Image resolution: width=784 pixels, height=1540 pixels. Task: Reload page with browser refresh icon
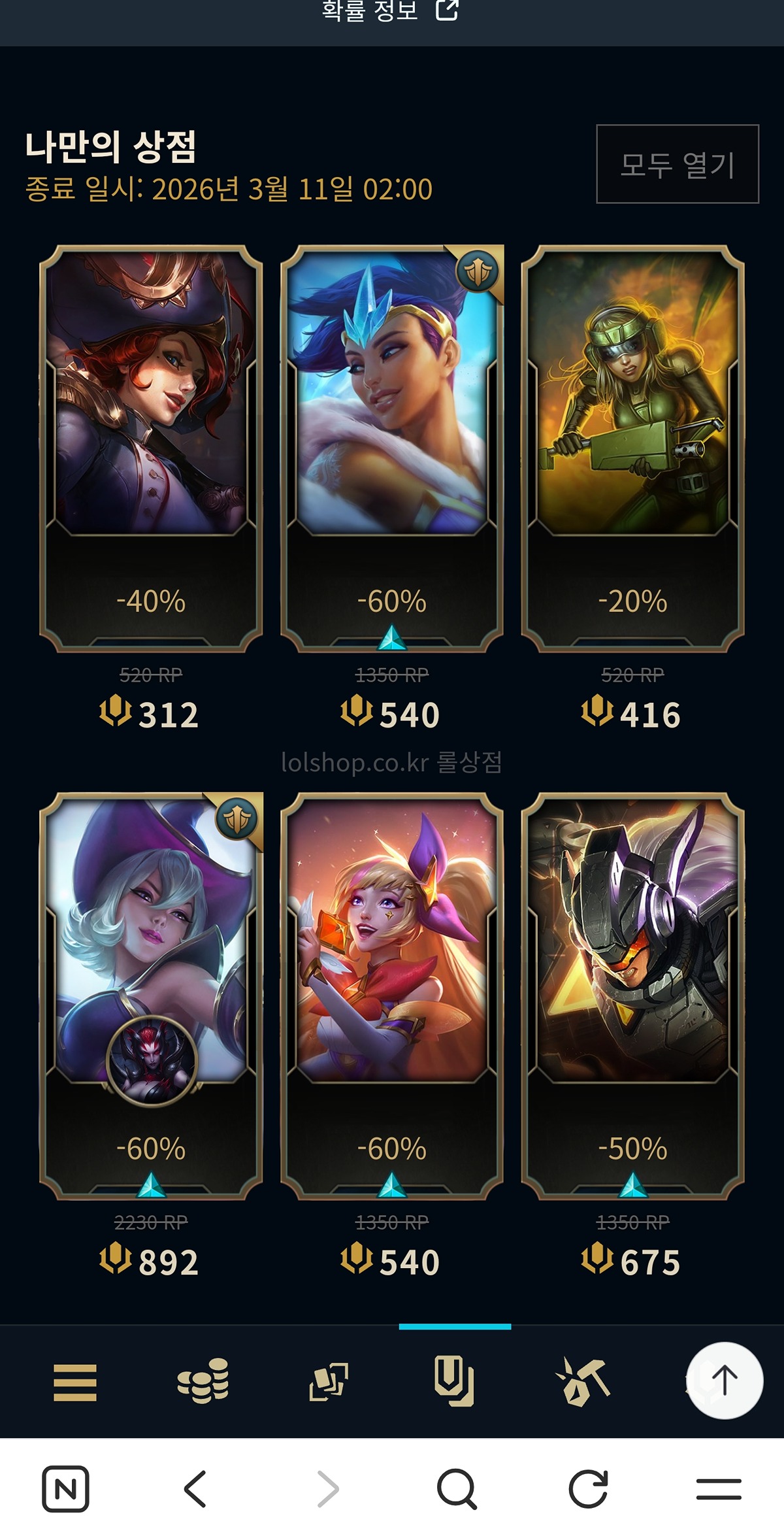[x=588, y=1489]
